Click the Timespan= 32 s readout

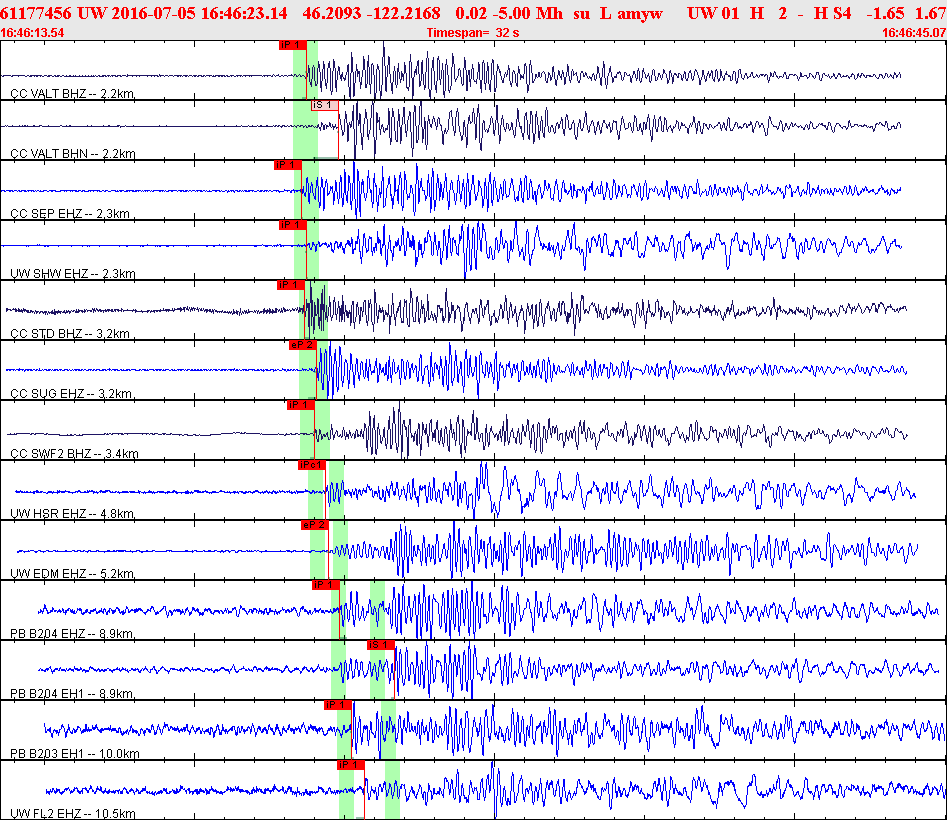point(473,33)
